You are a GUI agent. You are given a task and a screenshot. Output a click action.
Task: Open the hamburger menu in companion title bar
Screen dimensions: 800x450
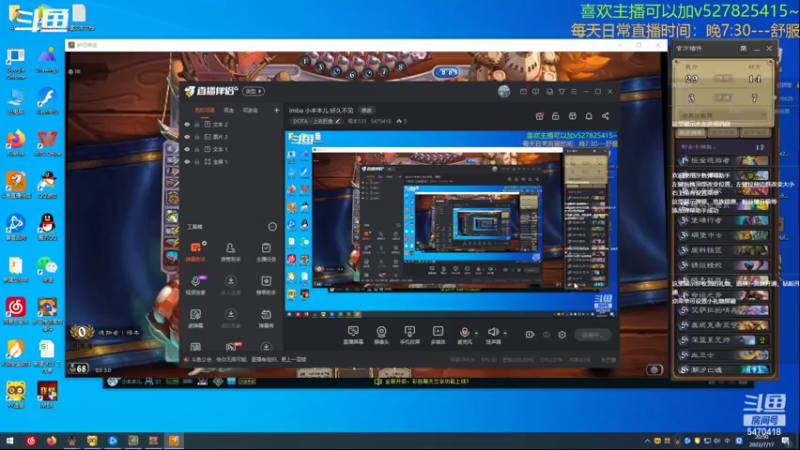pyautogui.click(x=574, y=92)
